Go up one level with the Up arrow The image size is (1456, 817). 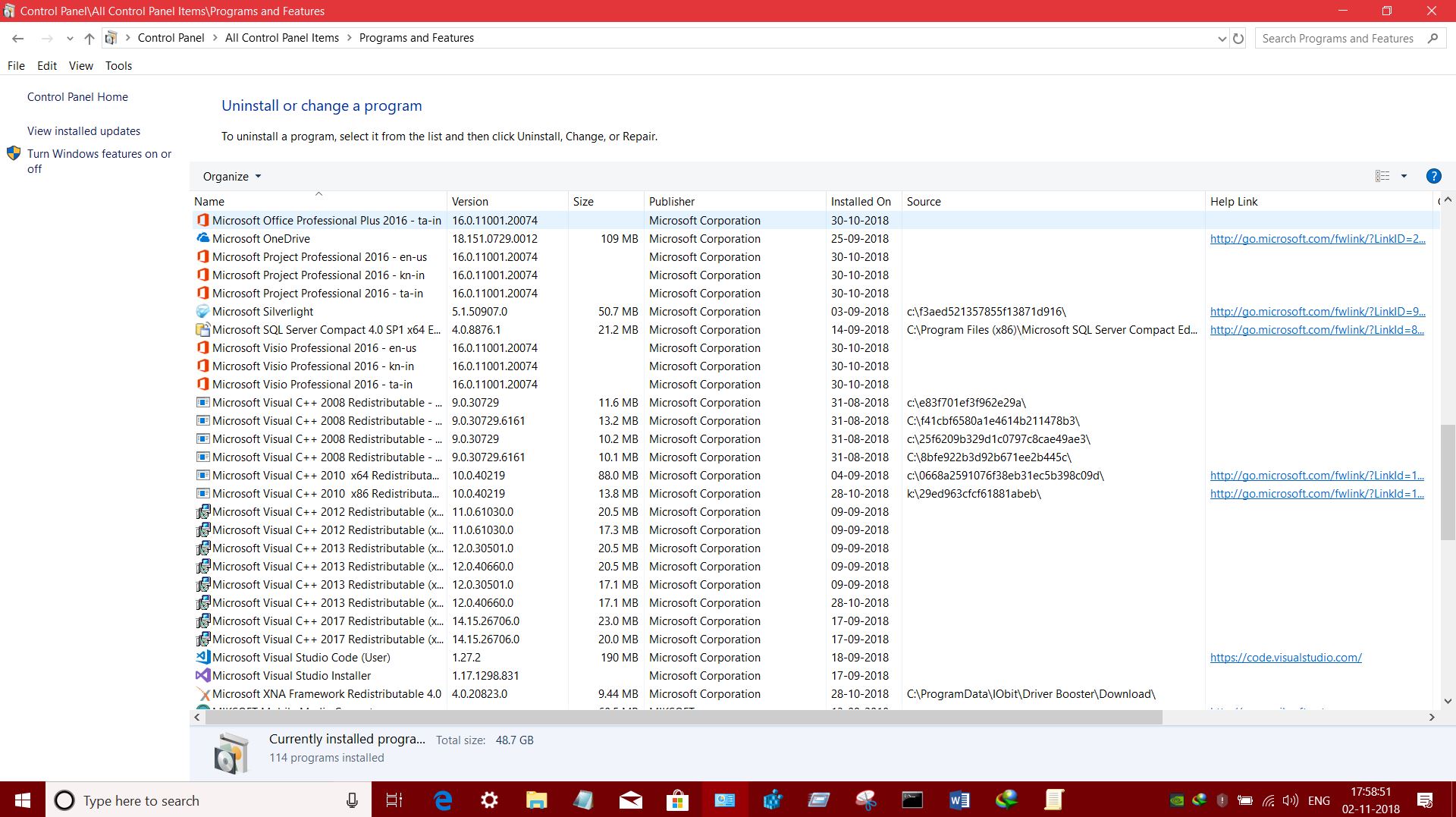[x=89, y=38]
